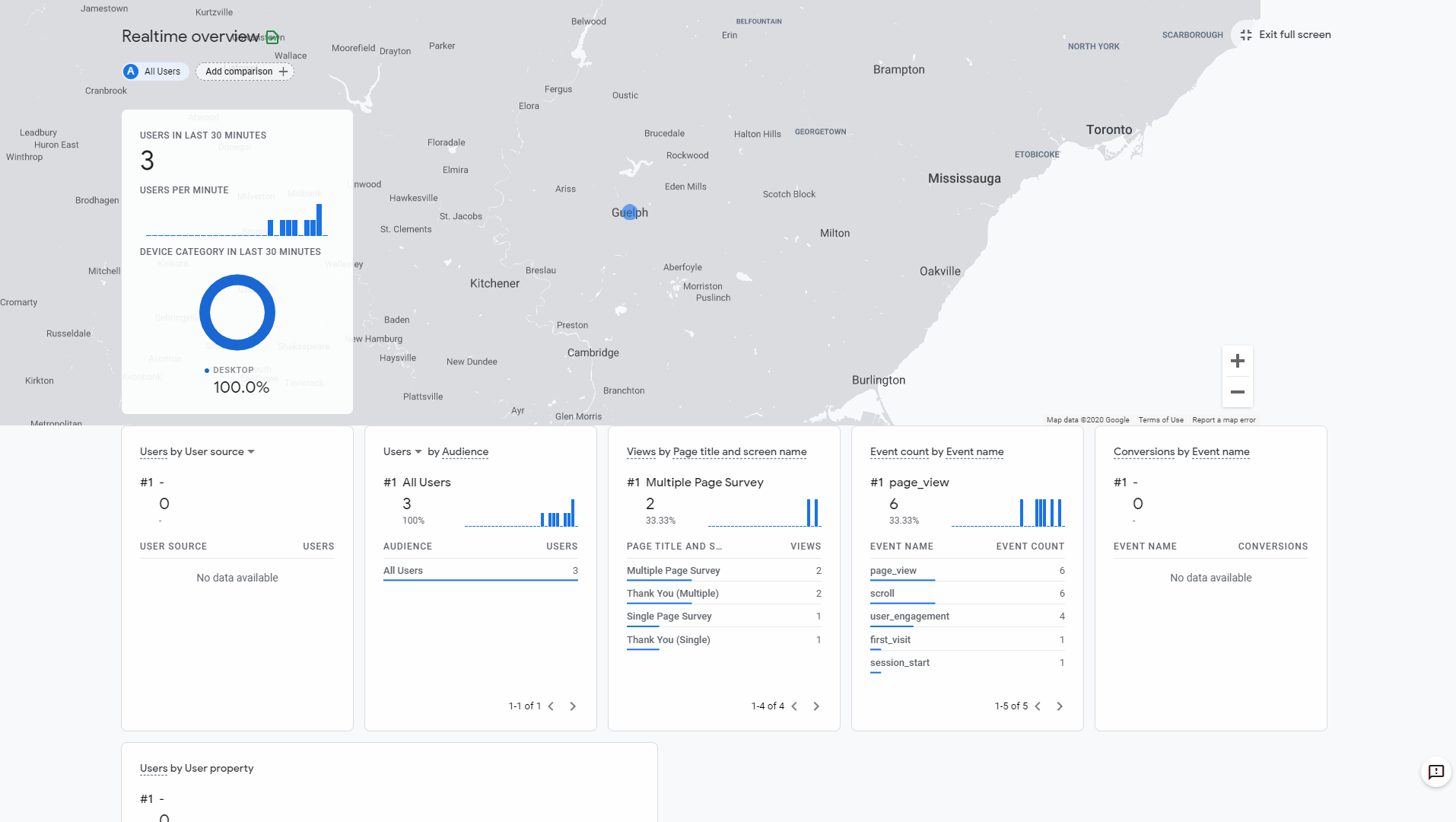1456x822 pixels.
Task: Click the page_view sparkline chart
Action: click(1008, 512)
